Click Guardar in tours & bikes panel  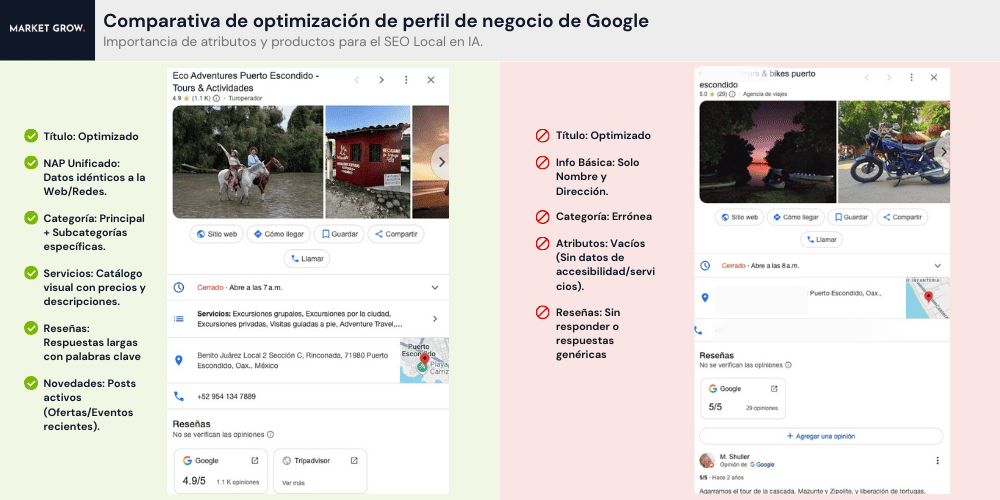click(850, 217)
